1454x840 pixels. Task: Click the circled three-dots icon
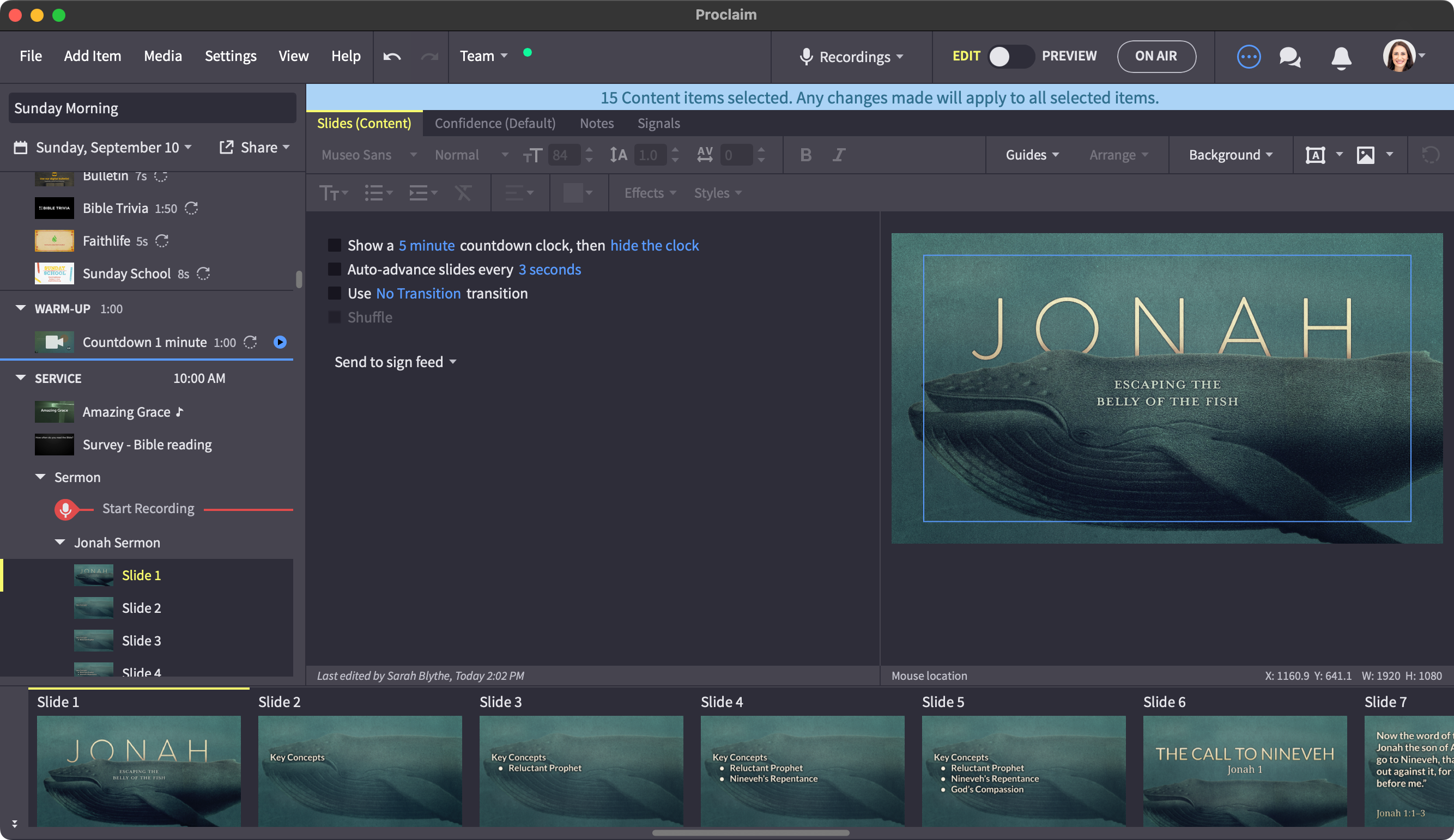(1248, 57)
